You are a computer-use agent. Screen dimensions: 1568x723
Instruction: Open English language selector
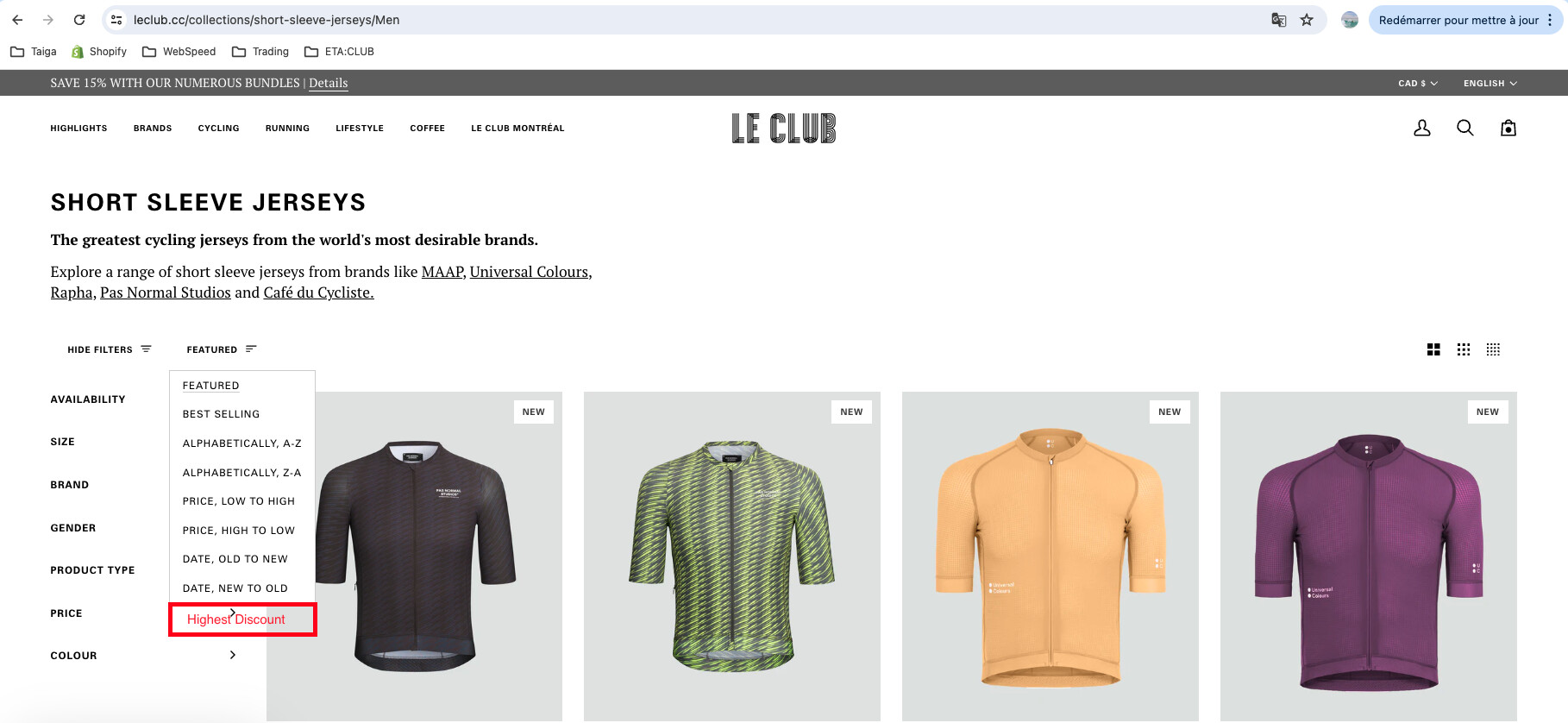pos(1490,84)
